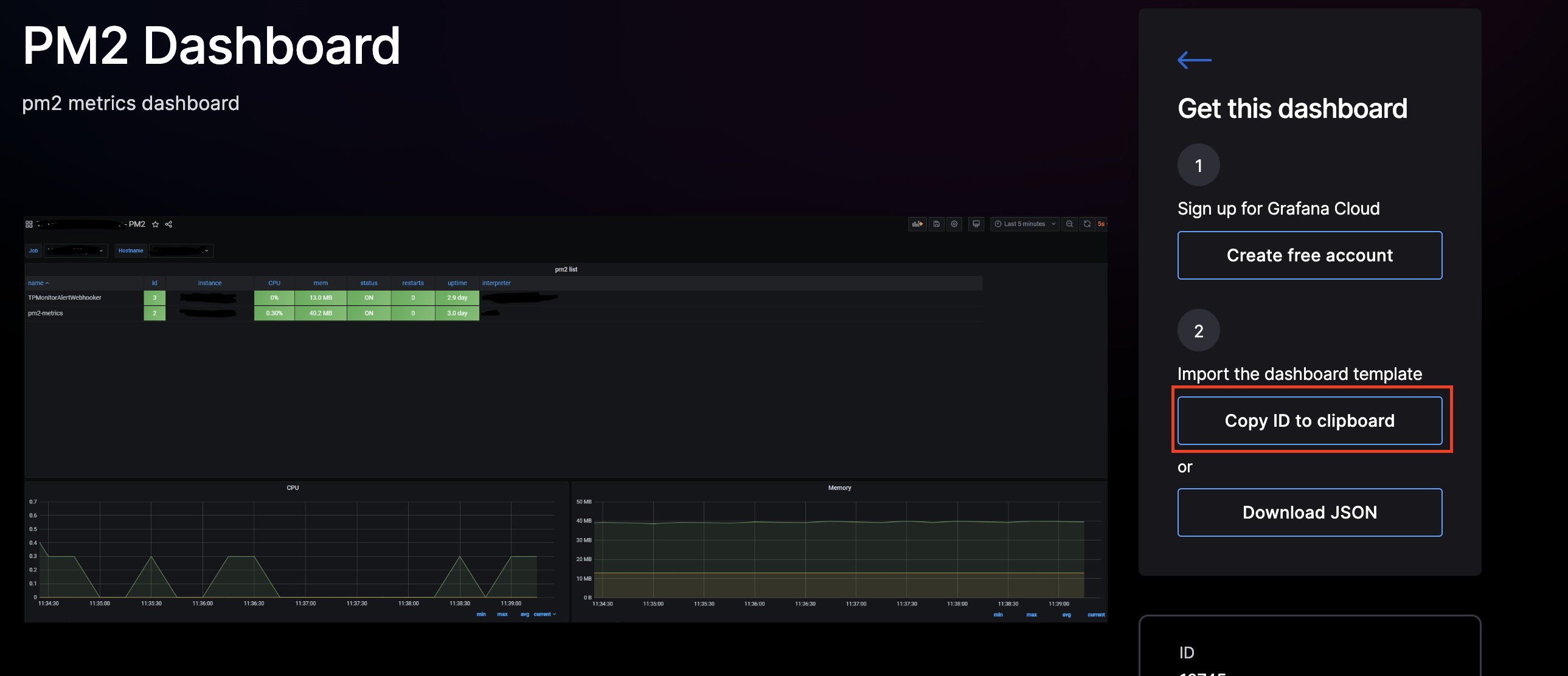This screenshot has height=676, width=1568.
Task: Click the dashboards grid icon
Action: [29, 224]
